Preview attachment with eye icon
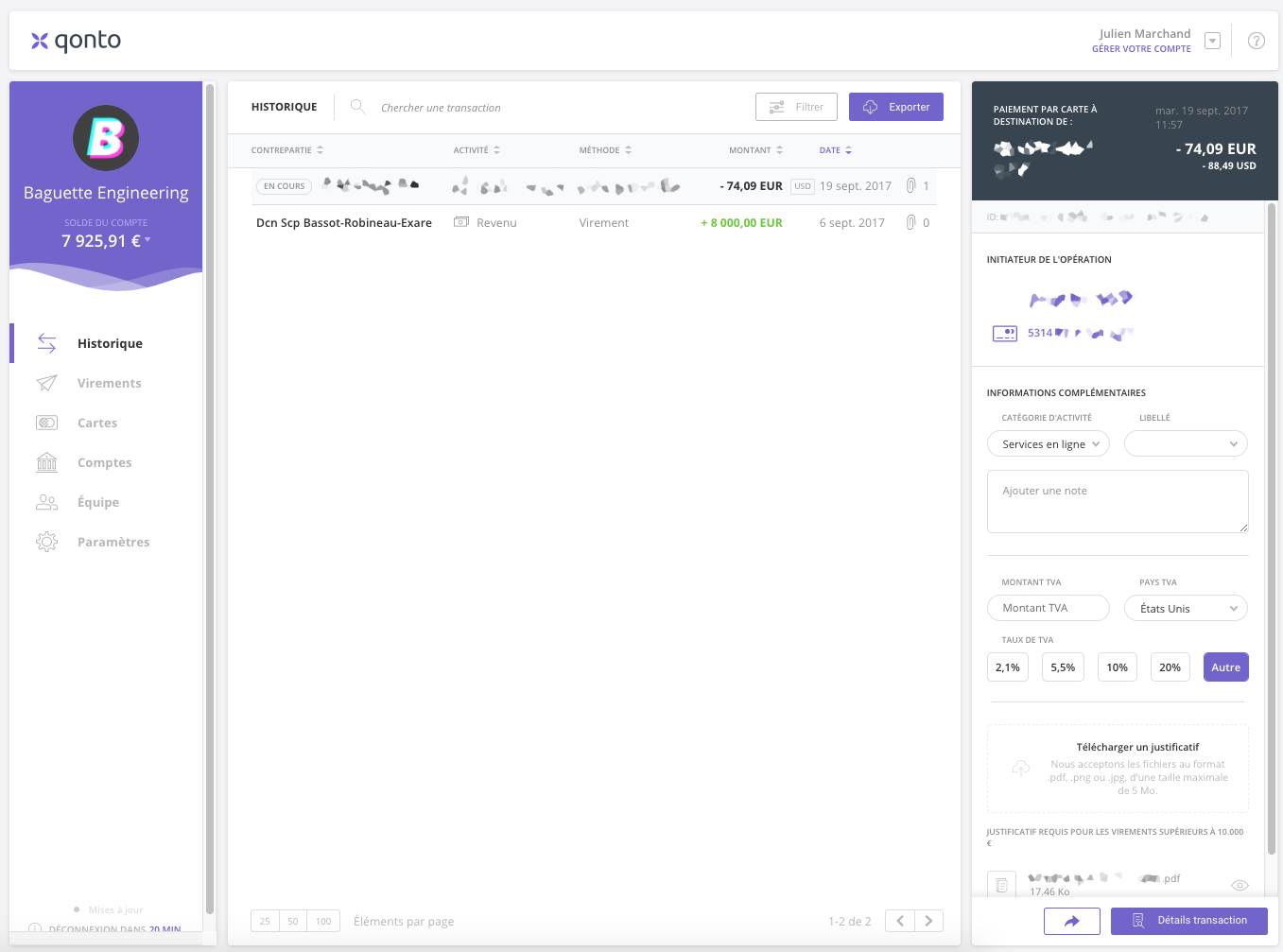 1240,886
